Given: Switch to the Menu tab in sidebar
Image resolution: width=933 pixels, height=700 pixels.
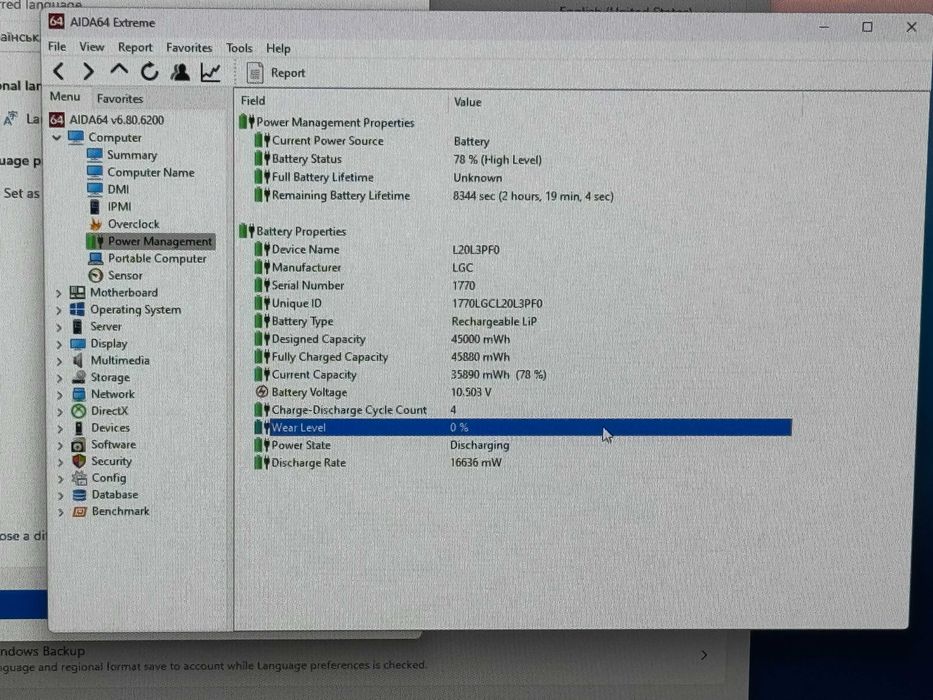Looking at the screenshot, I should pyautogui.click(x=65, y=96).
